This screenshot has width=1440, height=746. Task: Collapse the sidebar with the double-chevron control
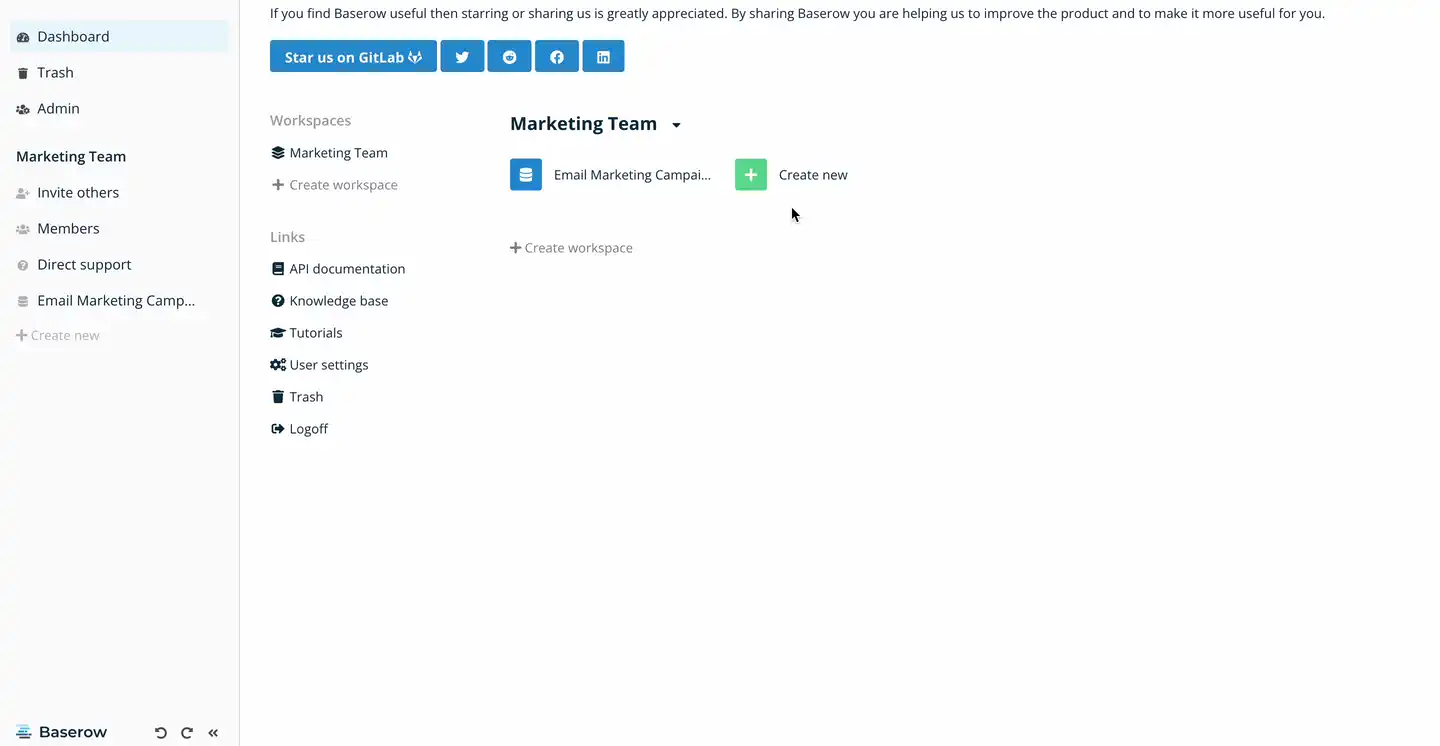point(213,732)
